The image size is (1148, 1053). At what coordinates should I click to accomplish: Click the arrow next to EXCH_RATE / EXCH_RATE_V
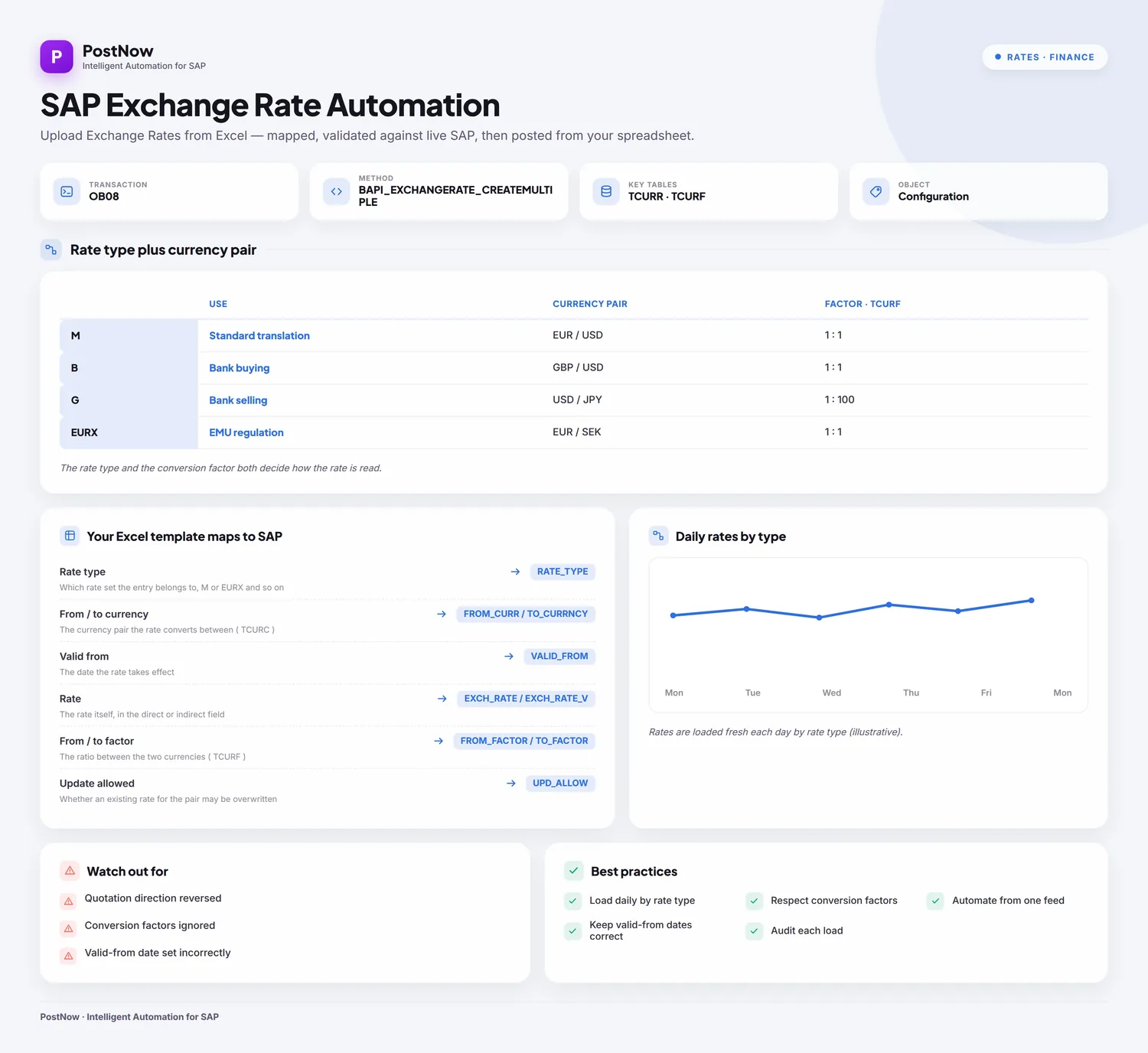click(x=442, y=699)
